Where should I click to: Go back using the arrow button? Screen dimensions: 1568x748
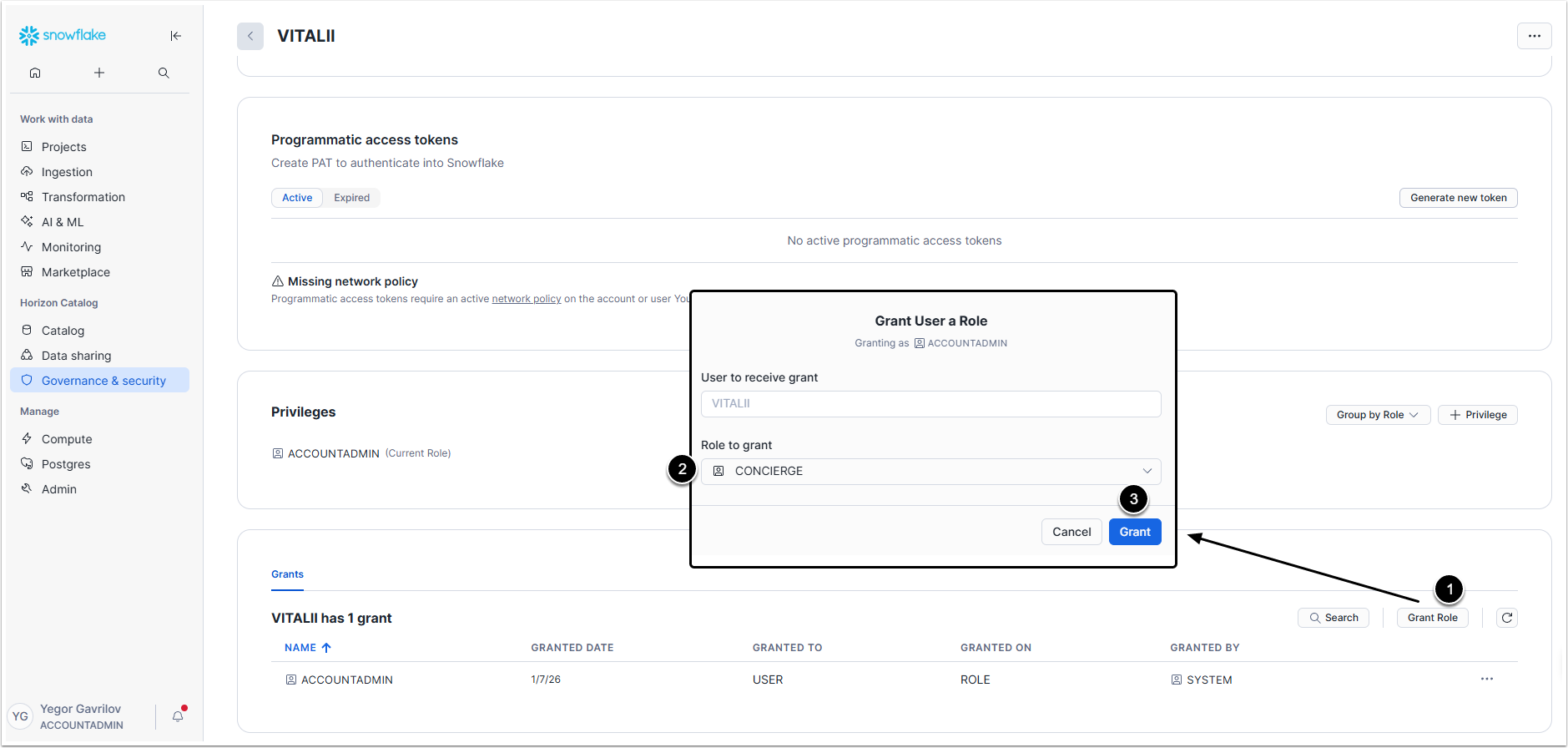(x=250, y=36)
